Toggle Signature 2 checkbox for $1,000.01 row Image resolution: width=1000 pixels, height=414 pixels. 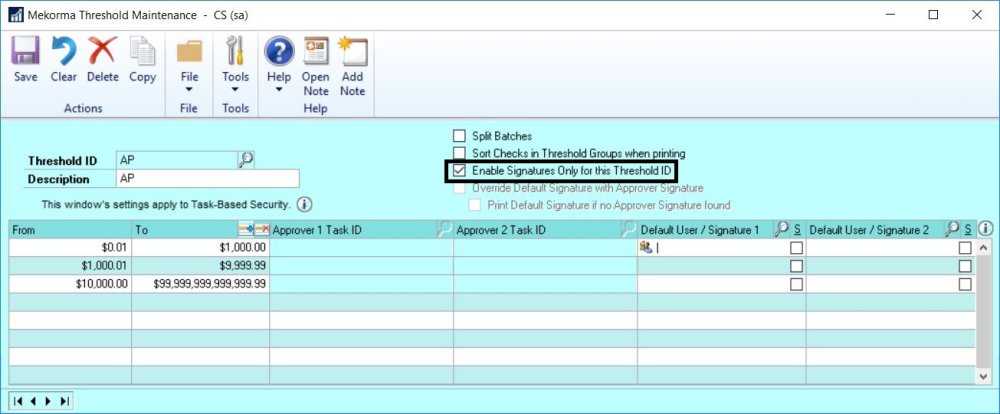click(966, 266)
